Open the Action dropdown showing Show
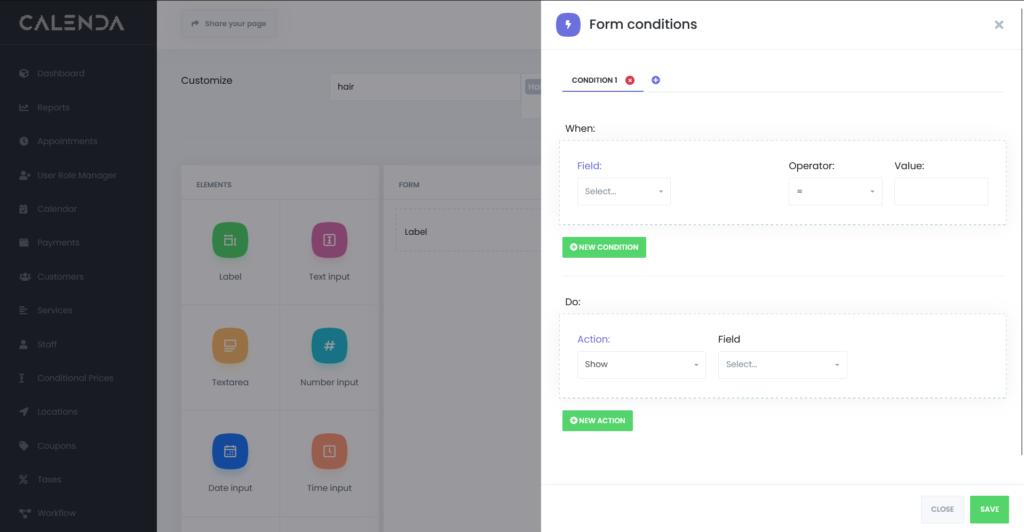 [x=641, y=365]
